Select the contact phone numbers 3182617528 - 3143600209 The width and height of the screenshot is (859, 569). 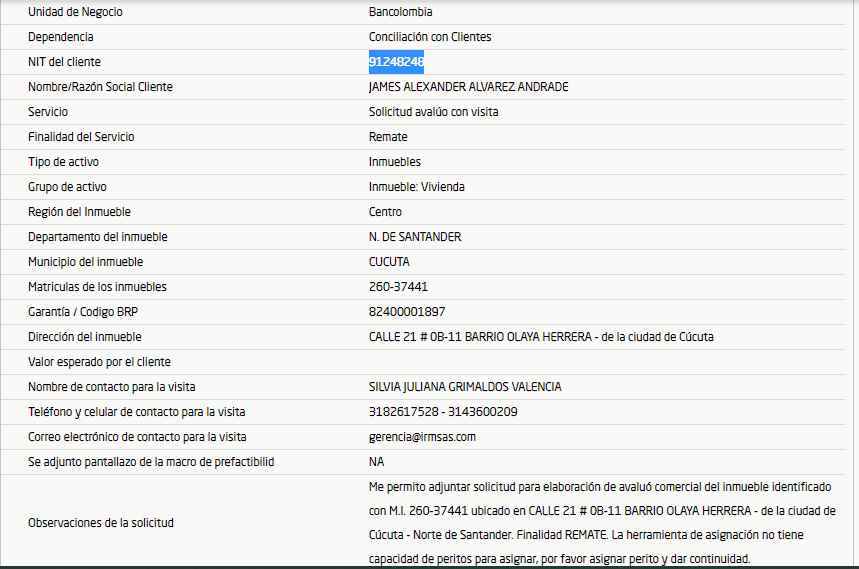(443, 412)
